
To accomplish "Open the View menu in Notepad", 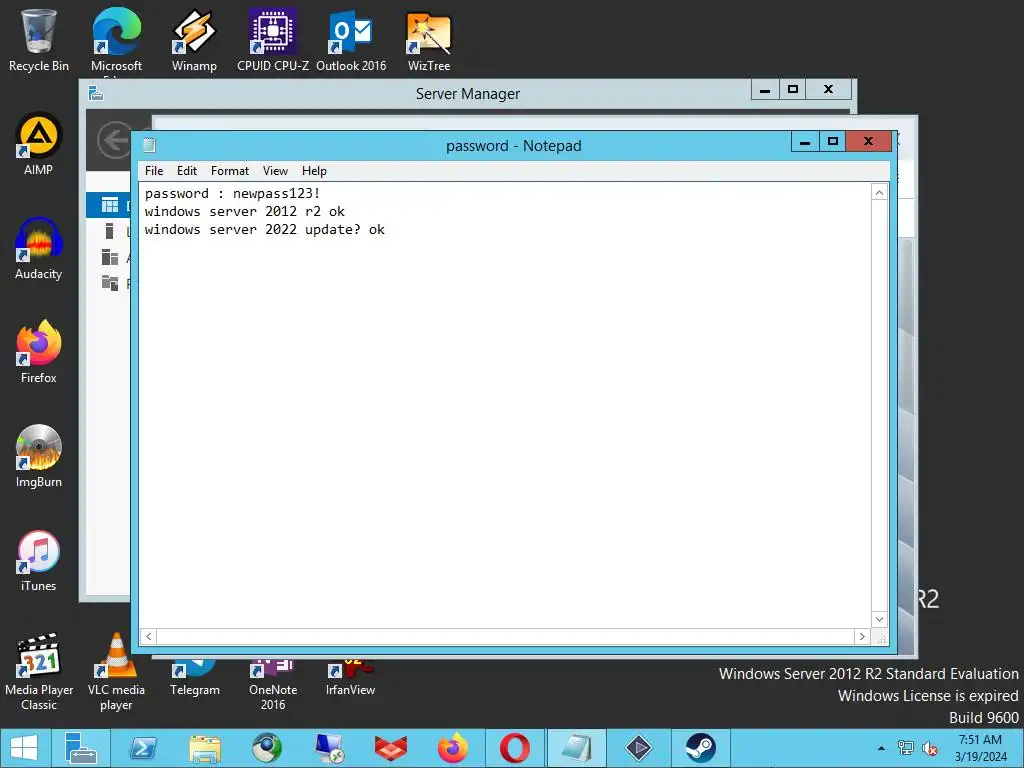I will tap(275, 171).
